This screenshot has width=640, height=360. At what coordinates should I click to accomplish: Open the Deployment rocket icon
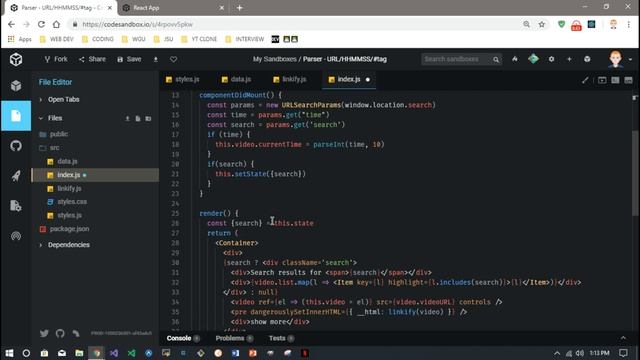(x=16, y=176)
